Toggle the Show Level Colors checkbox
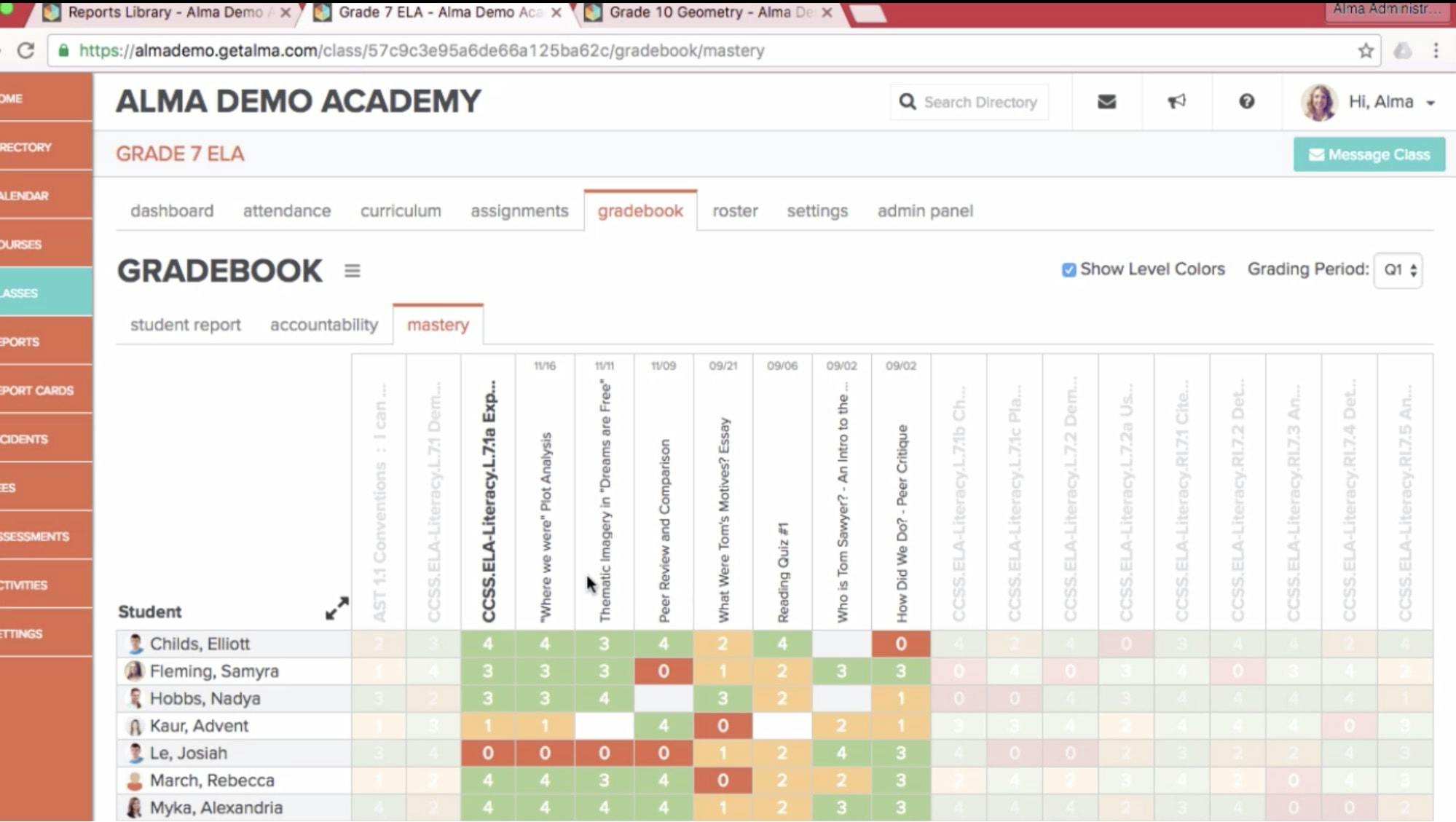Screen dimensions: 1456x822 (x=1069, y=270)
